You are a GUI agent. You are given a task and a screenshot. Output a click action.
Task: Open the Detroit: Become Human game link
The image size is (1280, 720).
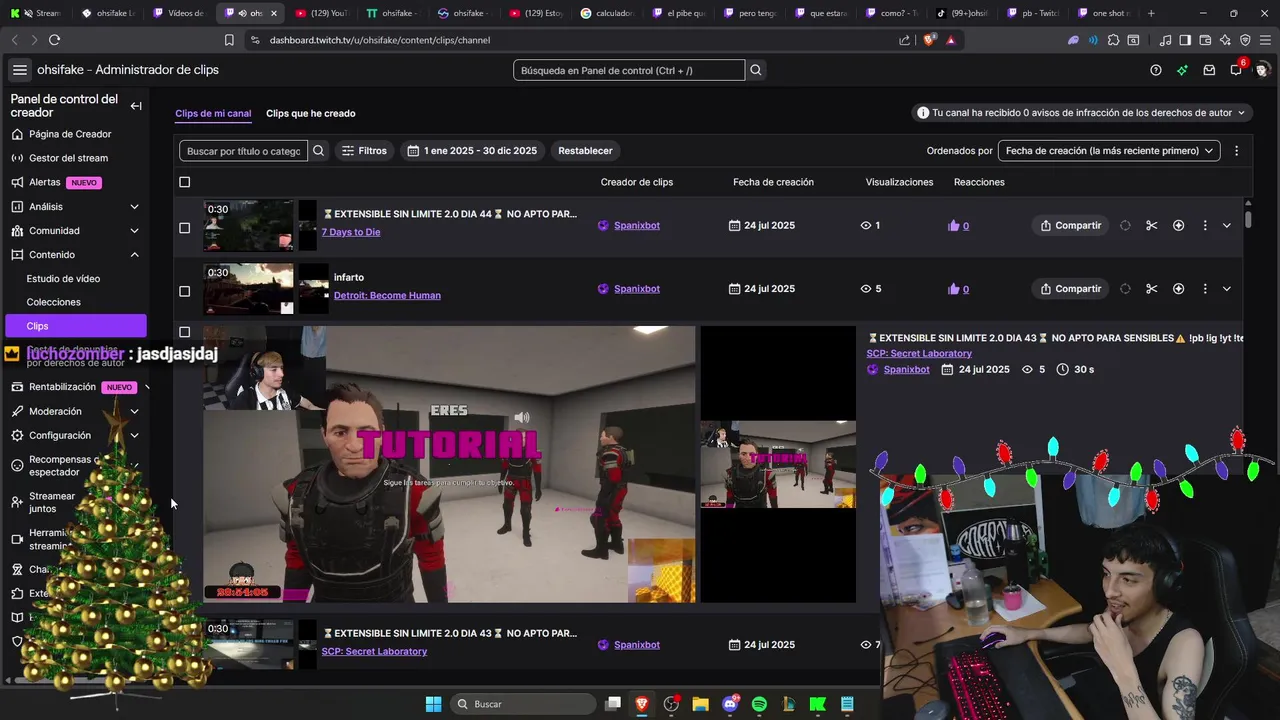point(387,296)
